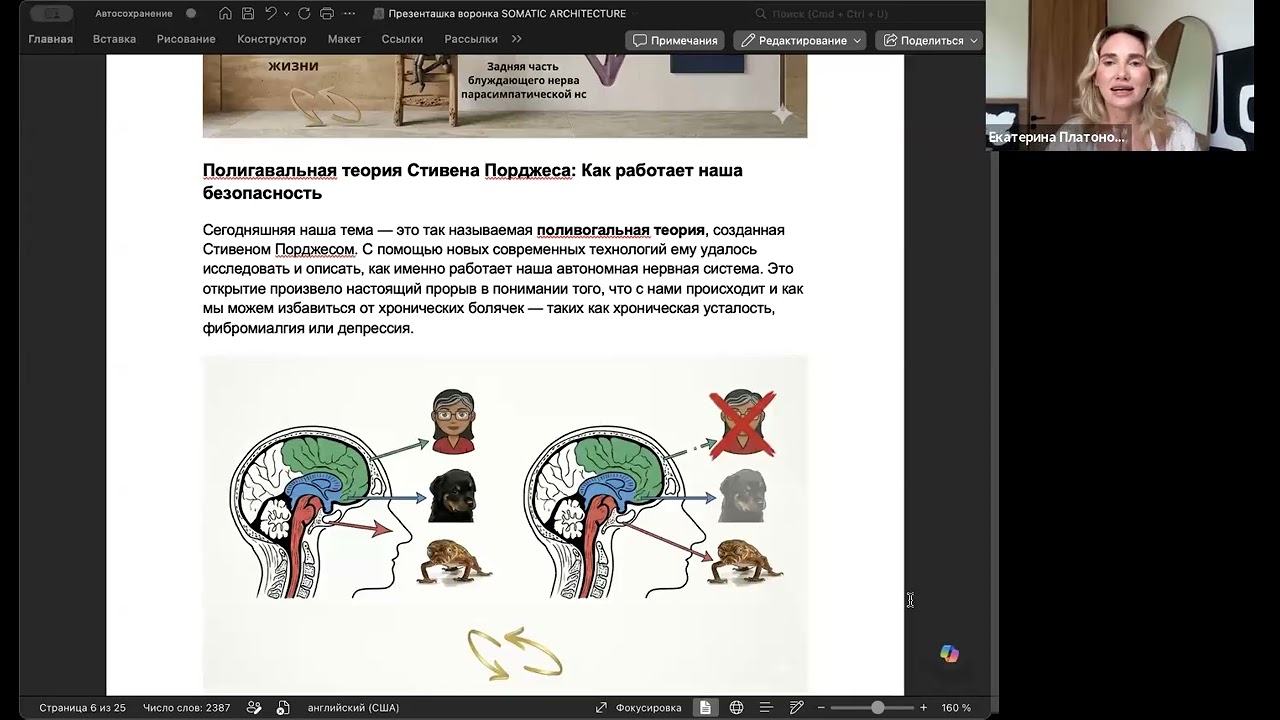The width and height of the screenshot is (1280, 720).
Task: Select the print layout view icon
Action: (x=705, y=707)
